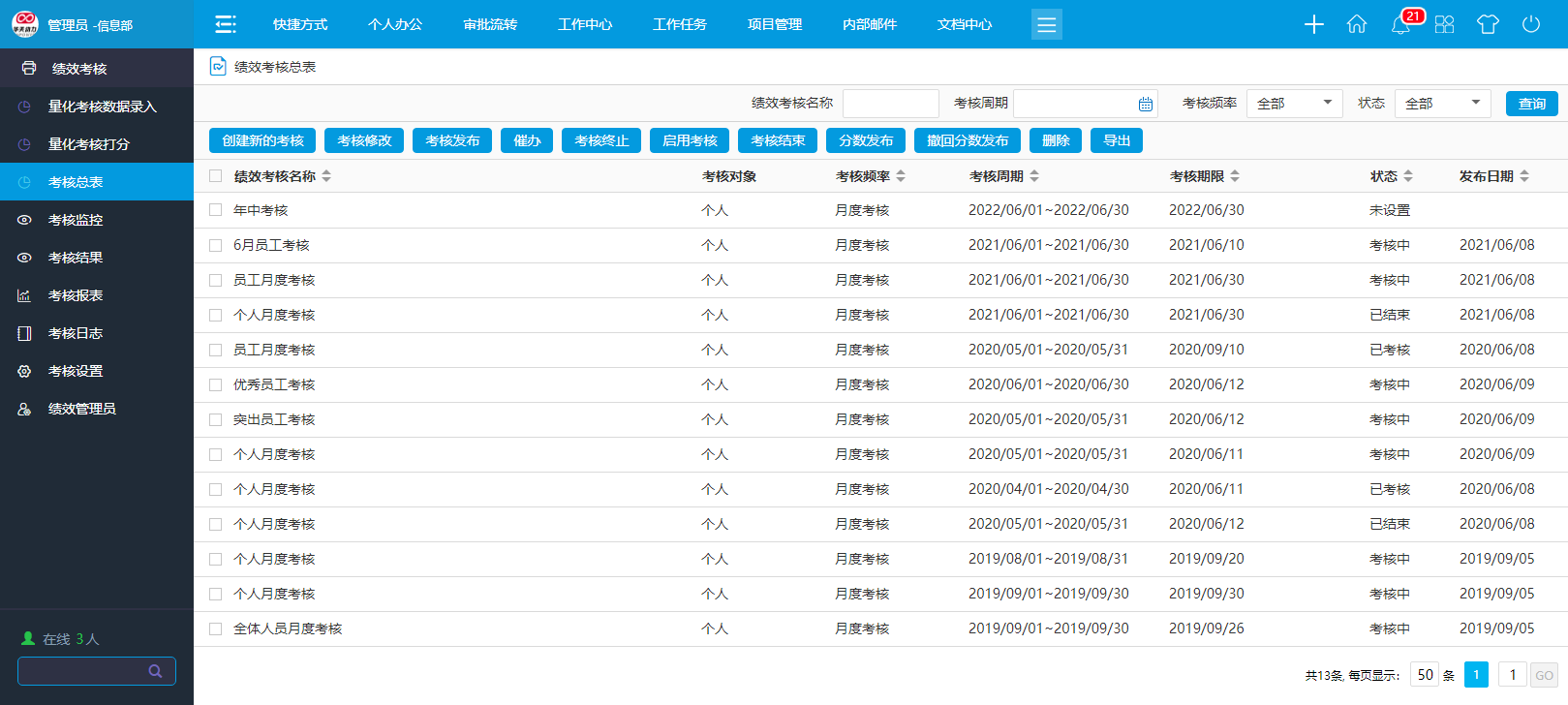Image resolution: width=1568 pixels, height=705 pixels.
Task: Toggle the select-all checkbox in table header
Action: click(x=216, y=176)
